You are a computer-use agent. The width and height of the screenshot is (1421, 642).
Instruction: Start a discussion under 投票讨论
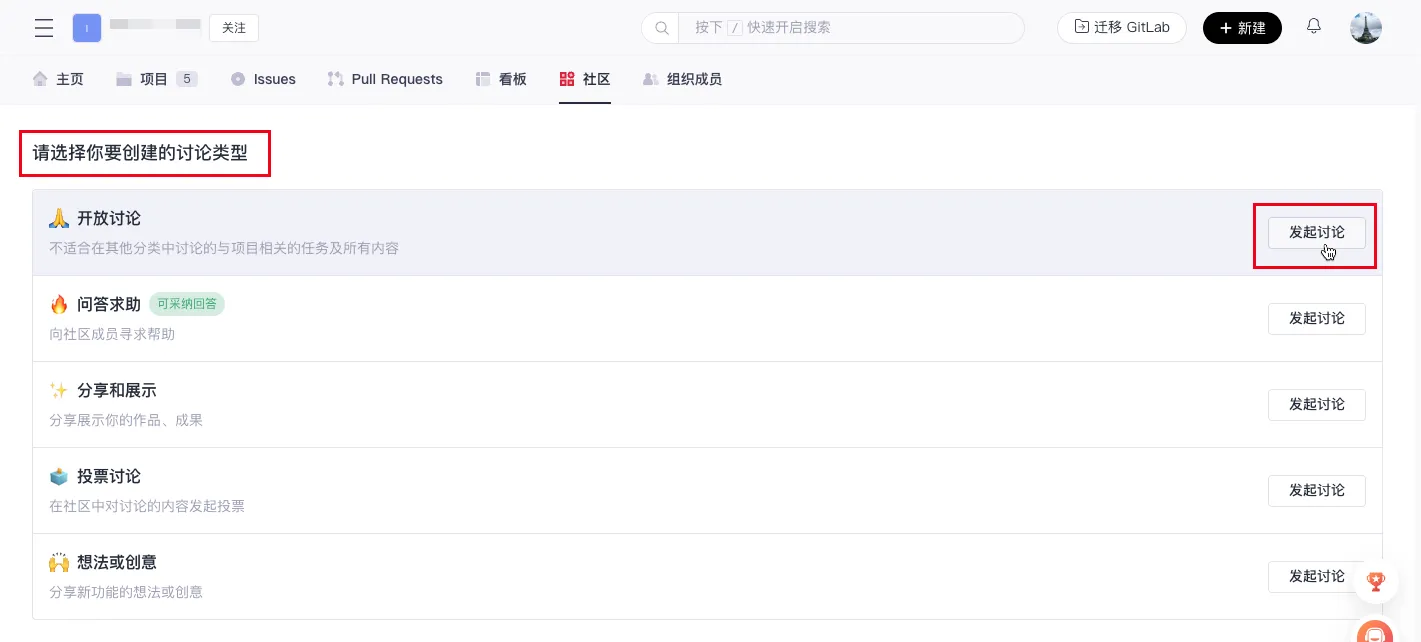pyautogui.click(x=1316, y=490)
